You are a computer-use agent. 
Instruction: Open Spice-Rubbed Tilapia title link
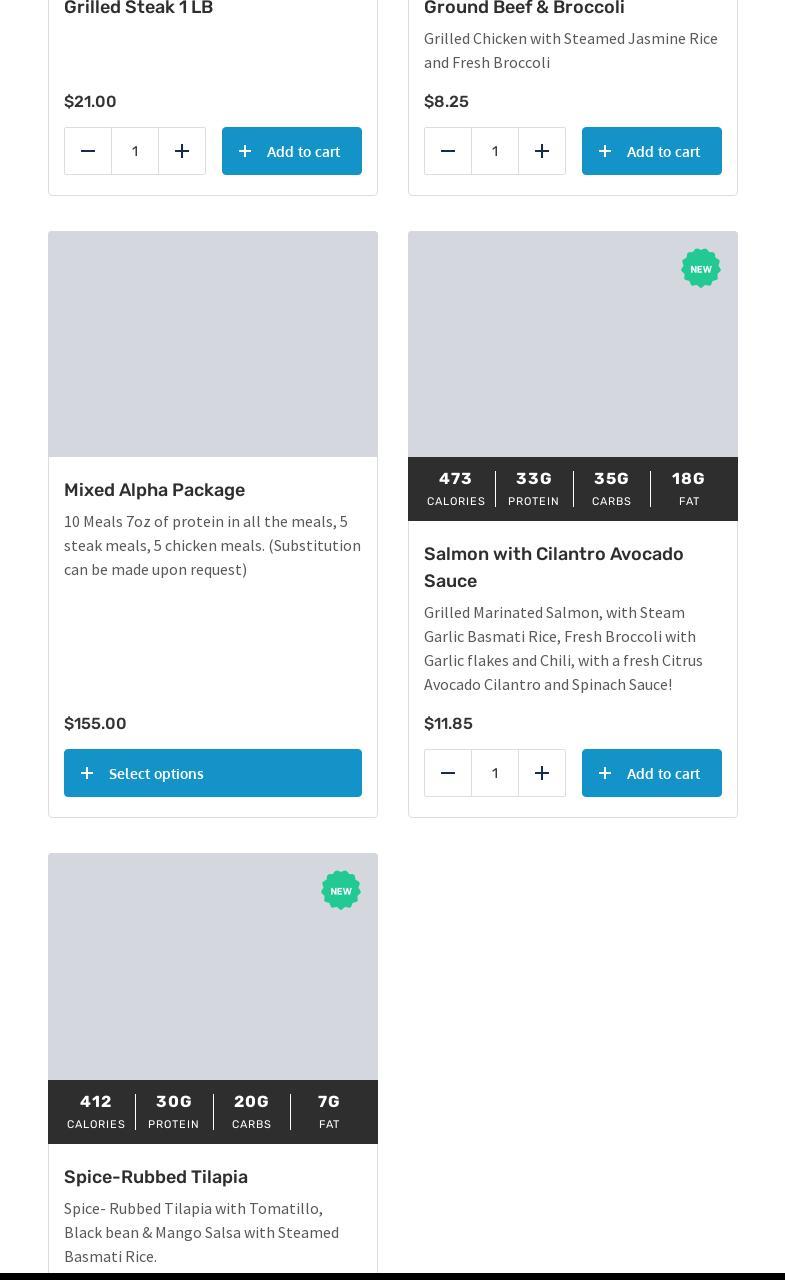tap(156, 1177)
